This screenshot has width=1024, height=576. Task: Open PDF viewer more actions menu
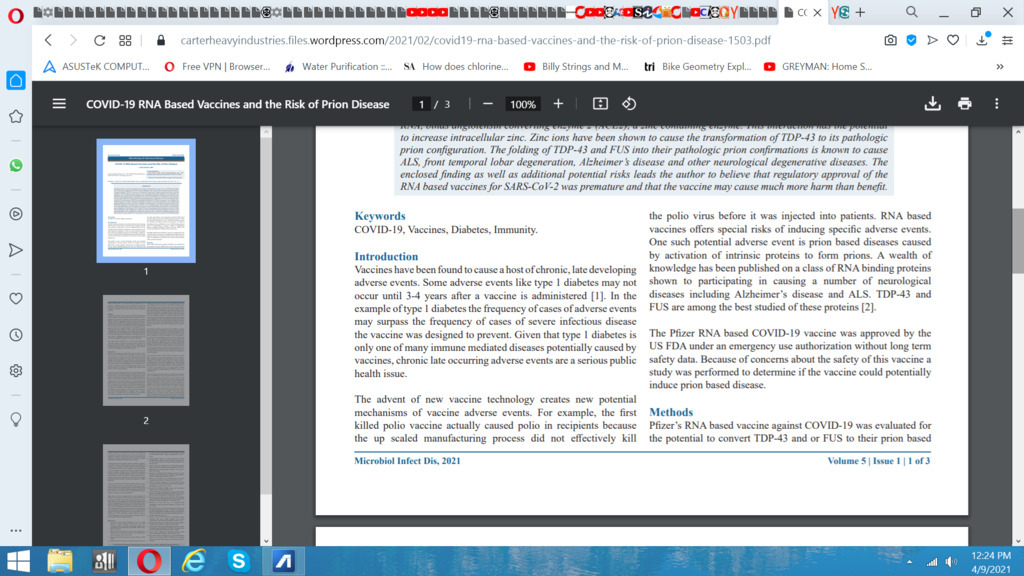click(996, 104)
